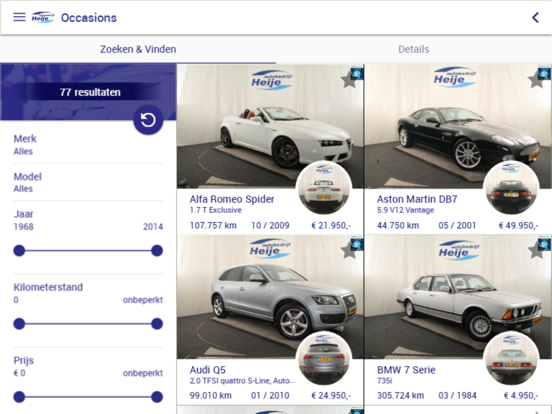Click the date 03 / 1984
The width and height of the screenshot is (552, 414).
tap(457, 396)
